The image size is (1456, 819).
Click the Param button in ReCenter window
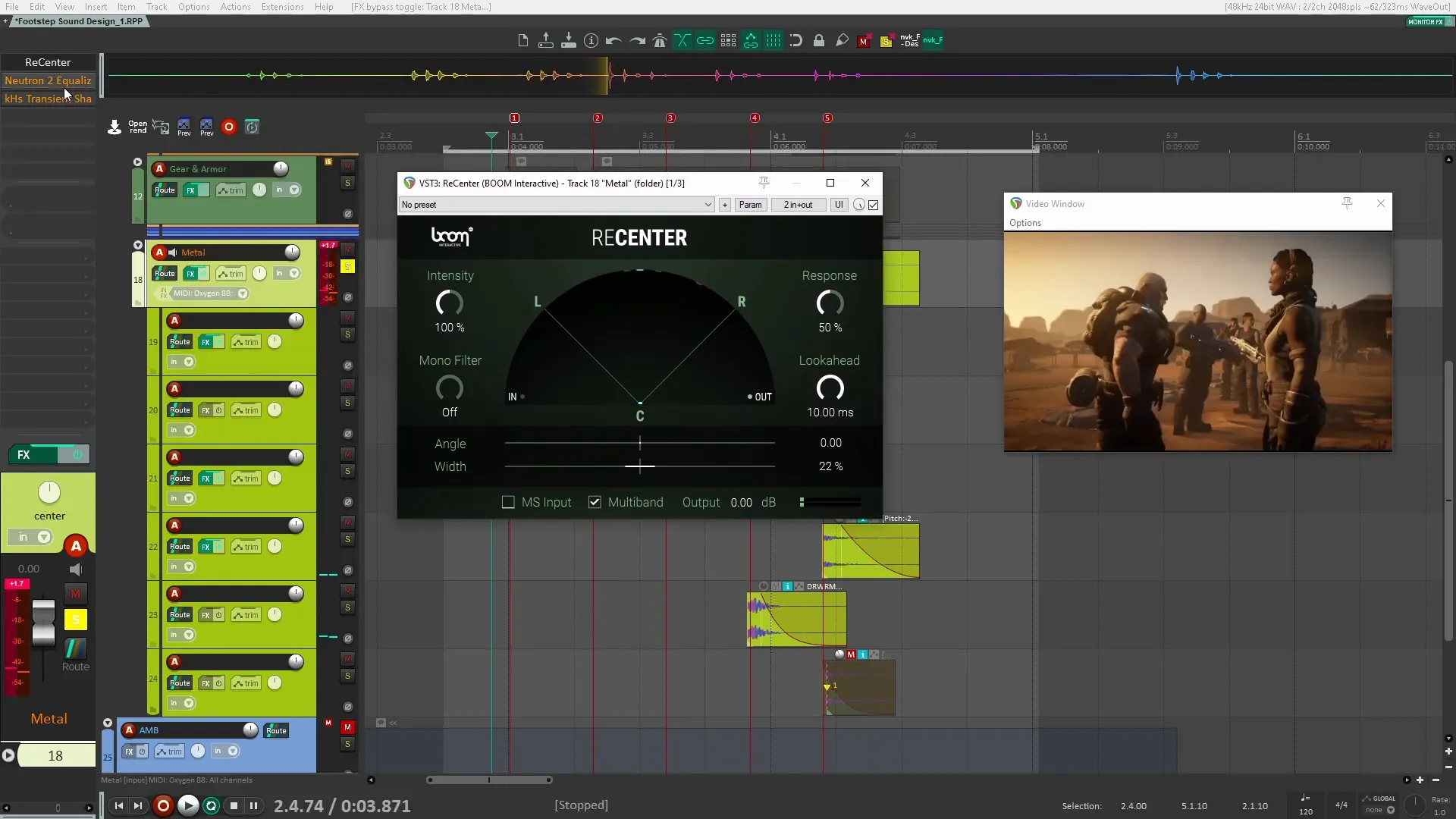click(x=751, y=205)
